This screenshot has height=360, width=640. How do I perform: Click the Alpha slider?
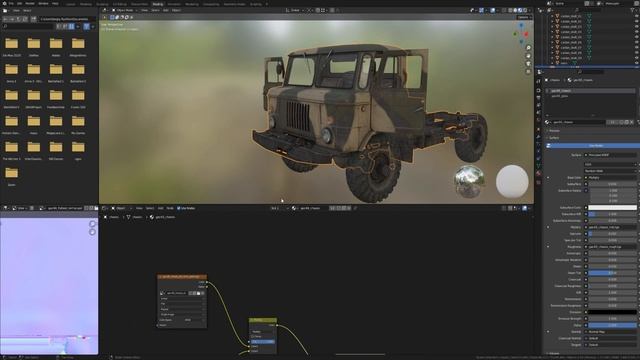pyautogui.click(x=612, y=325)
